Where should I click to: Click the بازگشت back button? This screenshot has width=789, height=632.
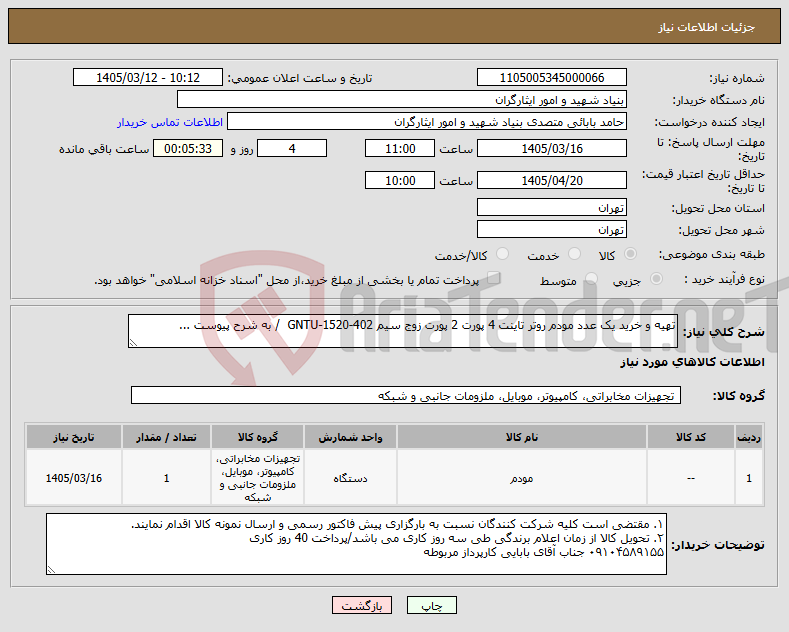[x=362, y=605]
